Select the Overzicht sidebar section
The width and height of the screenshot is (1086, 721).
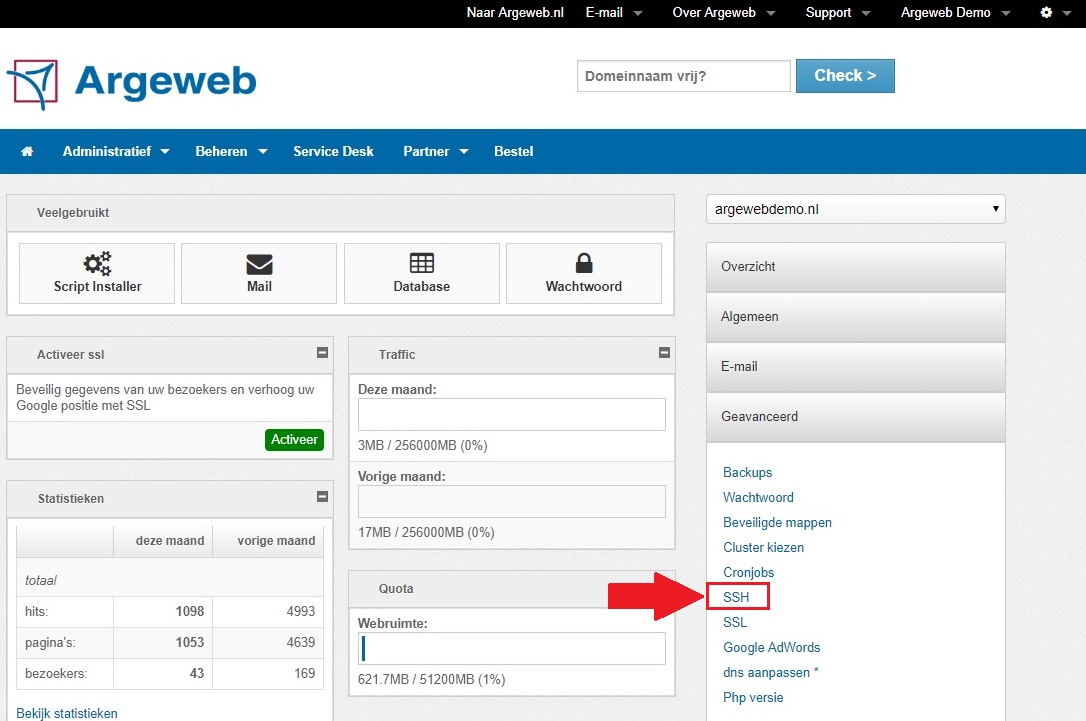pos(855,267)
